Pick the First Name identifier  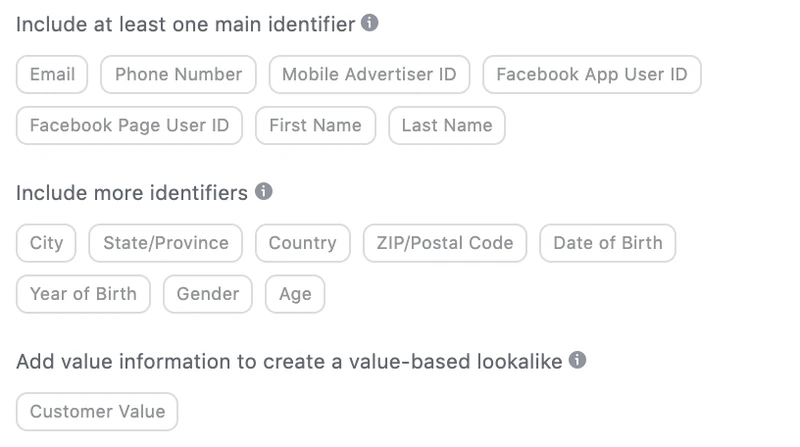(x=315, y=126)
